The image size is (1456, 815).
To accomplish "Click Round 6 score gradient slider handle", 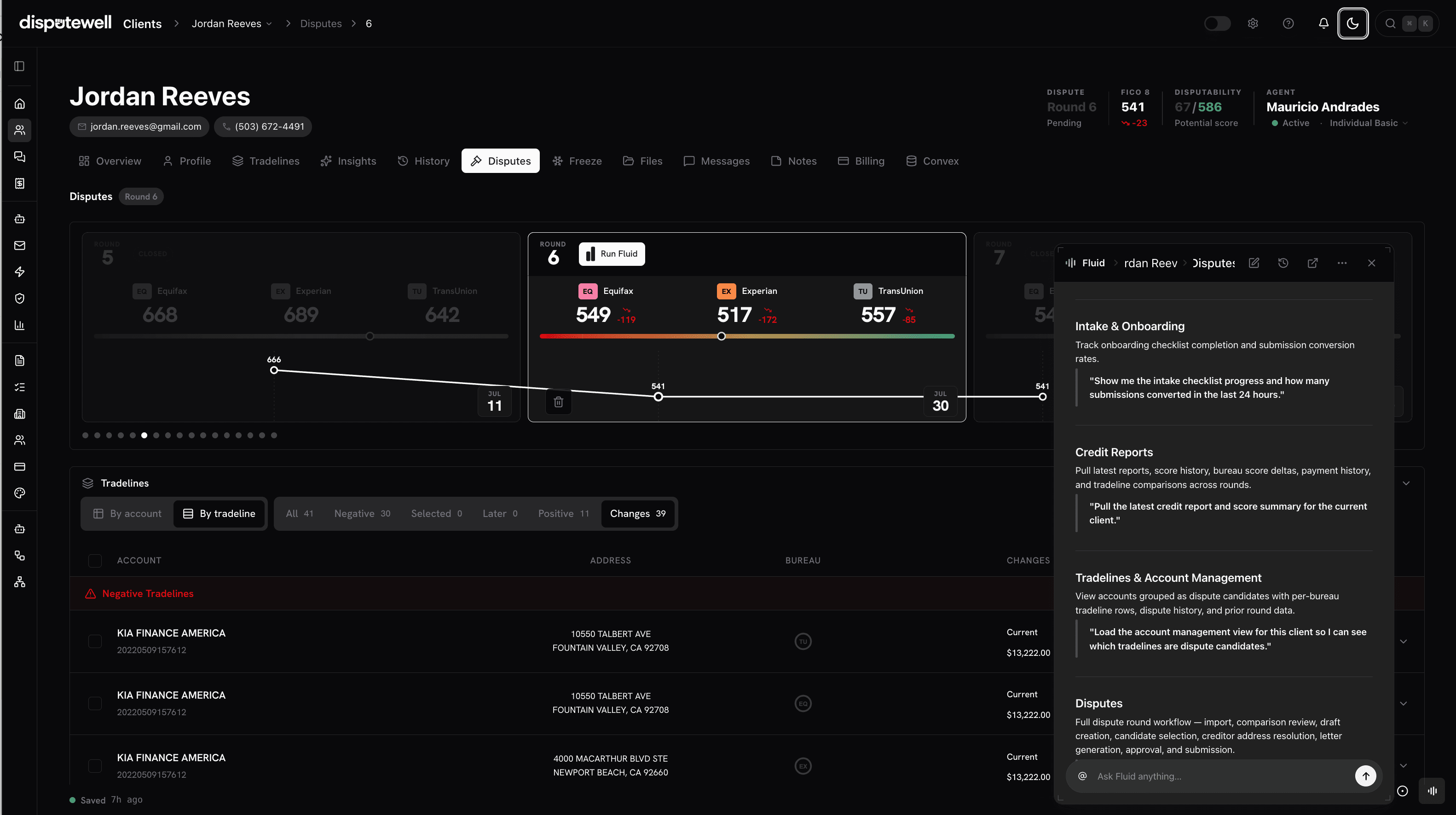I will (721, 337).
